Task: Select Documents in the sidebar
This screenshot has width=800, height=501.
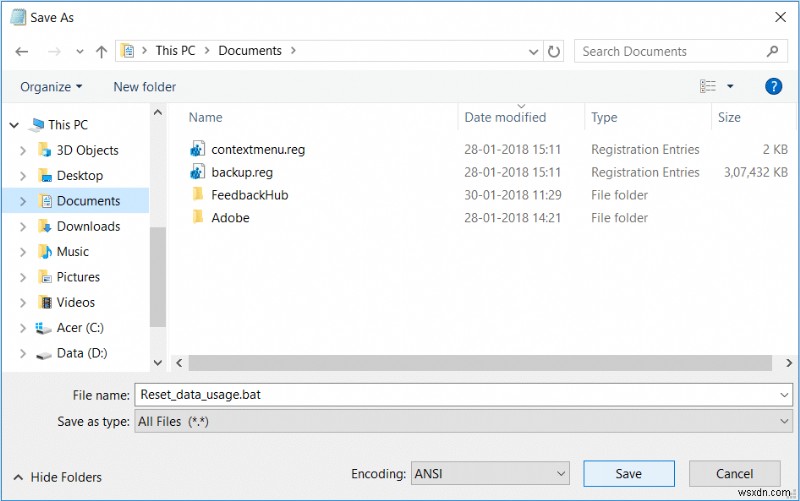Action: (x=88, y=201)
